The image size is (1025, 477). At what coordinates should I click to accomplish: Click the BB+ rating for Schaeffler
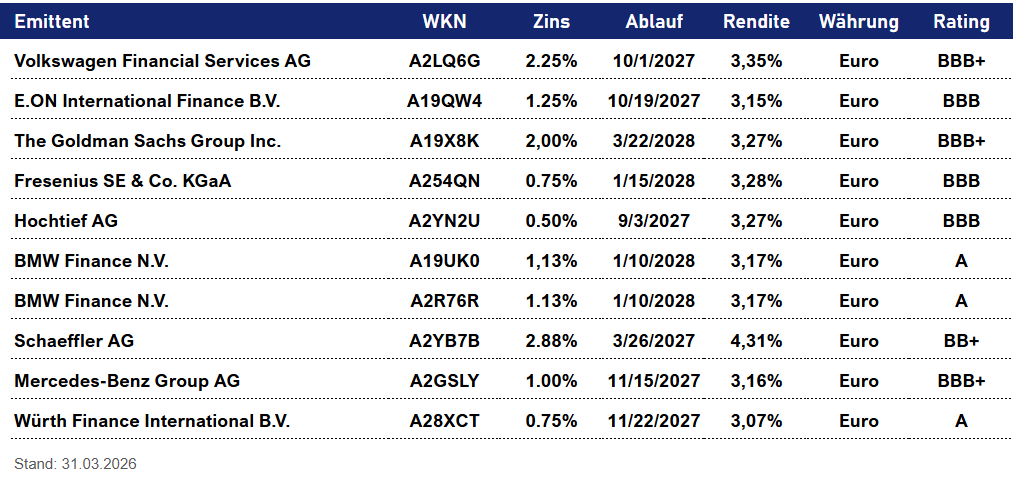pos(961,341)
